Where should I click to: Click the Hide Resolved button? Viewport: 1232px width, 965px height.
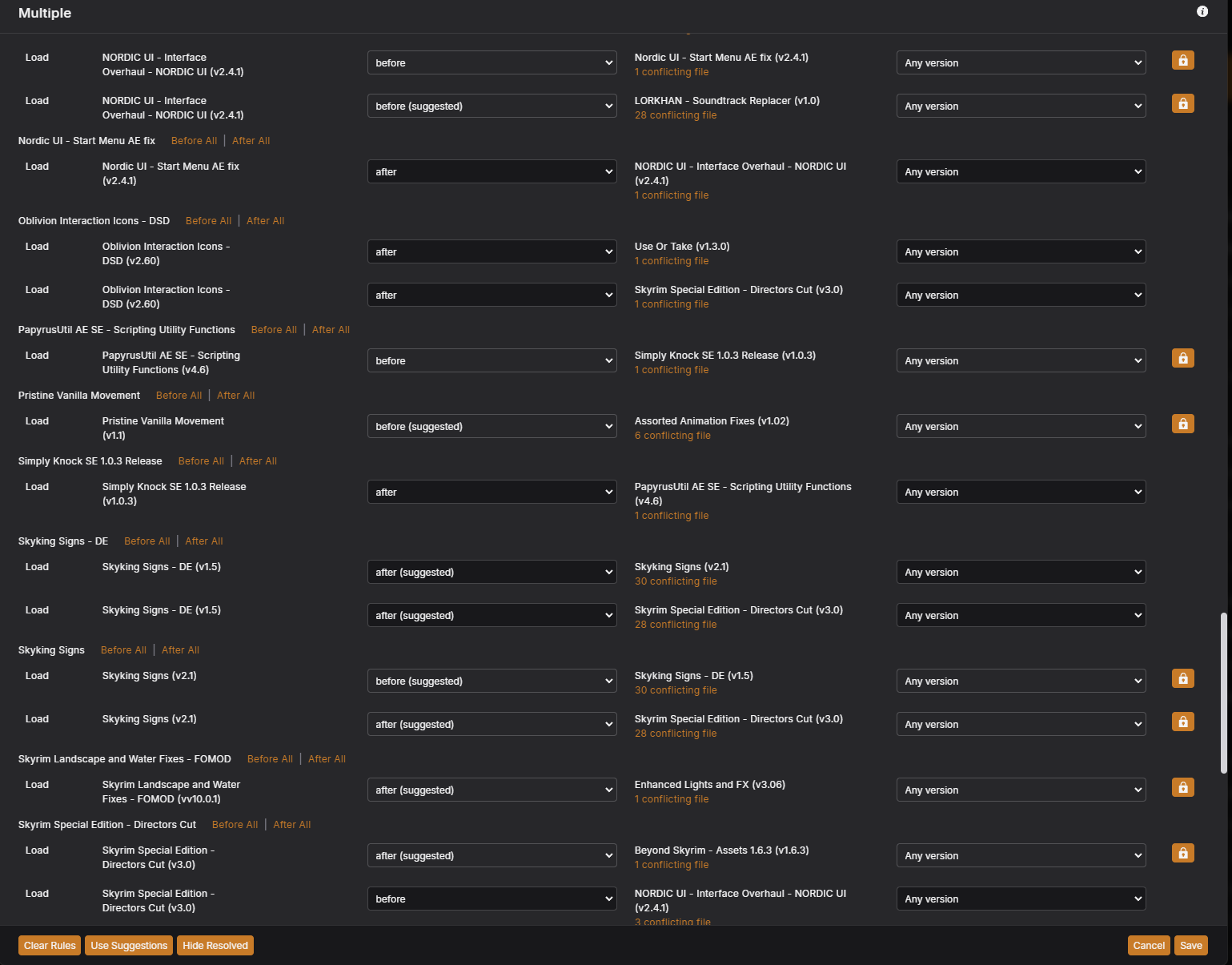pyautogui.click(x=215, y=946)
